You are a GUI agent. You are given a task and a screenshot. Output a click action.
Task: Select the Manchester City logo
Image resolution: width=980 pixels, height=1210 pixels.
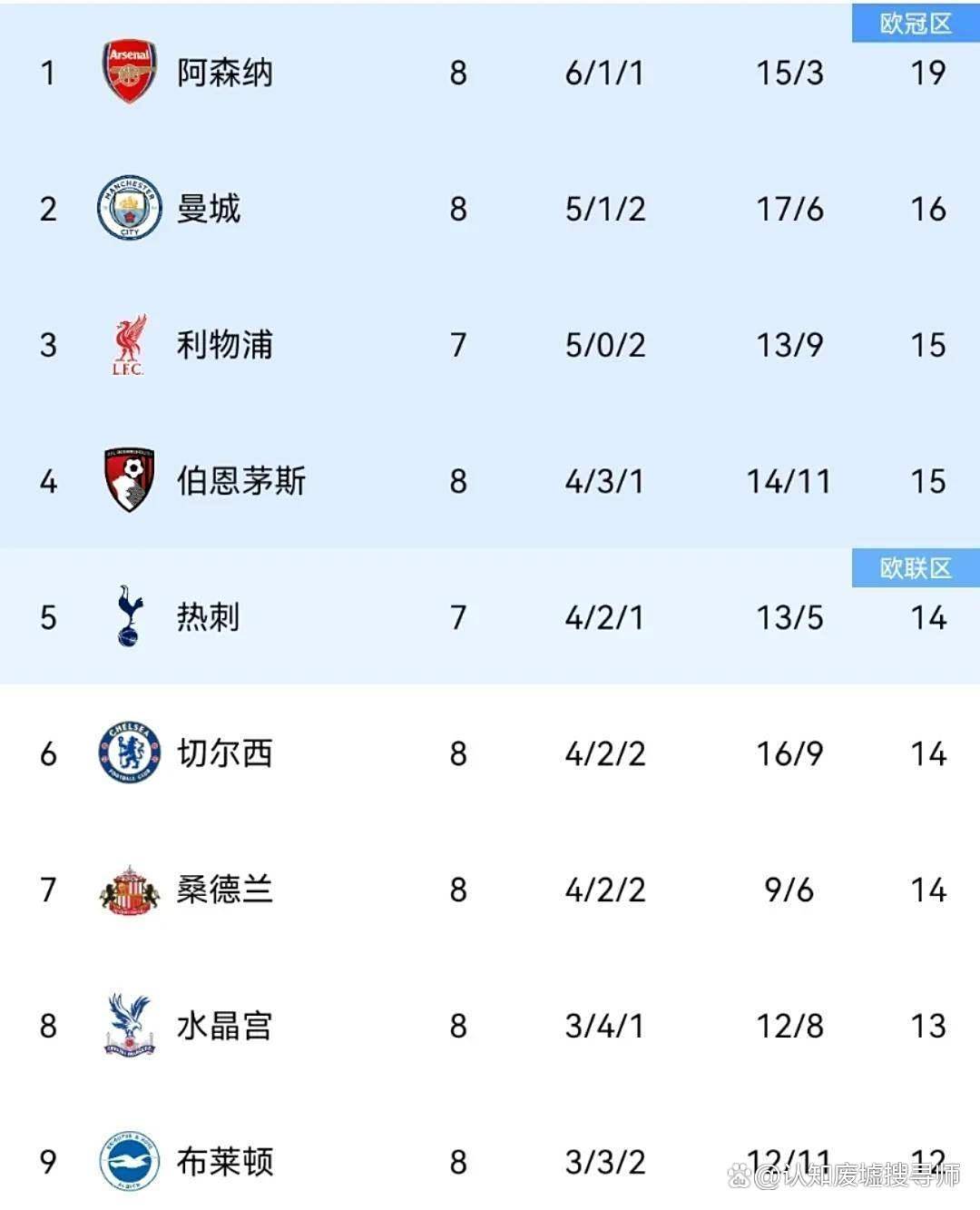pos(127,209)
